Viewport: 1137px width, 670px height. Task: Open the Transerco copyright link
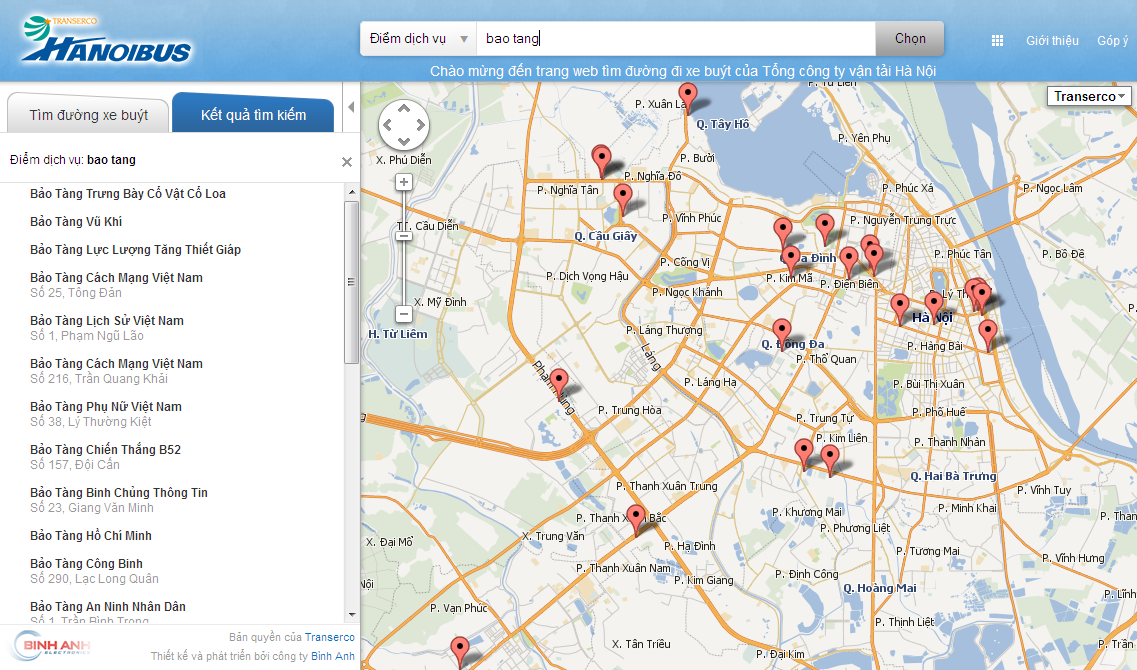tap(330, 637)
